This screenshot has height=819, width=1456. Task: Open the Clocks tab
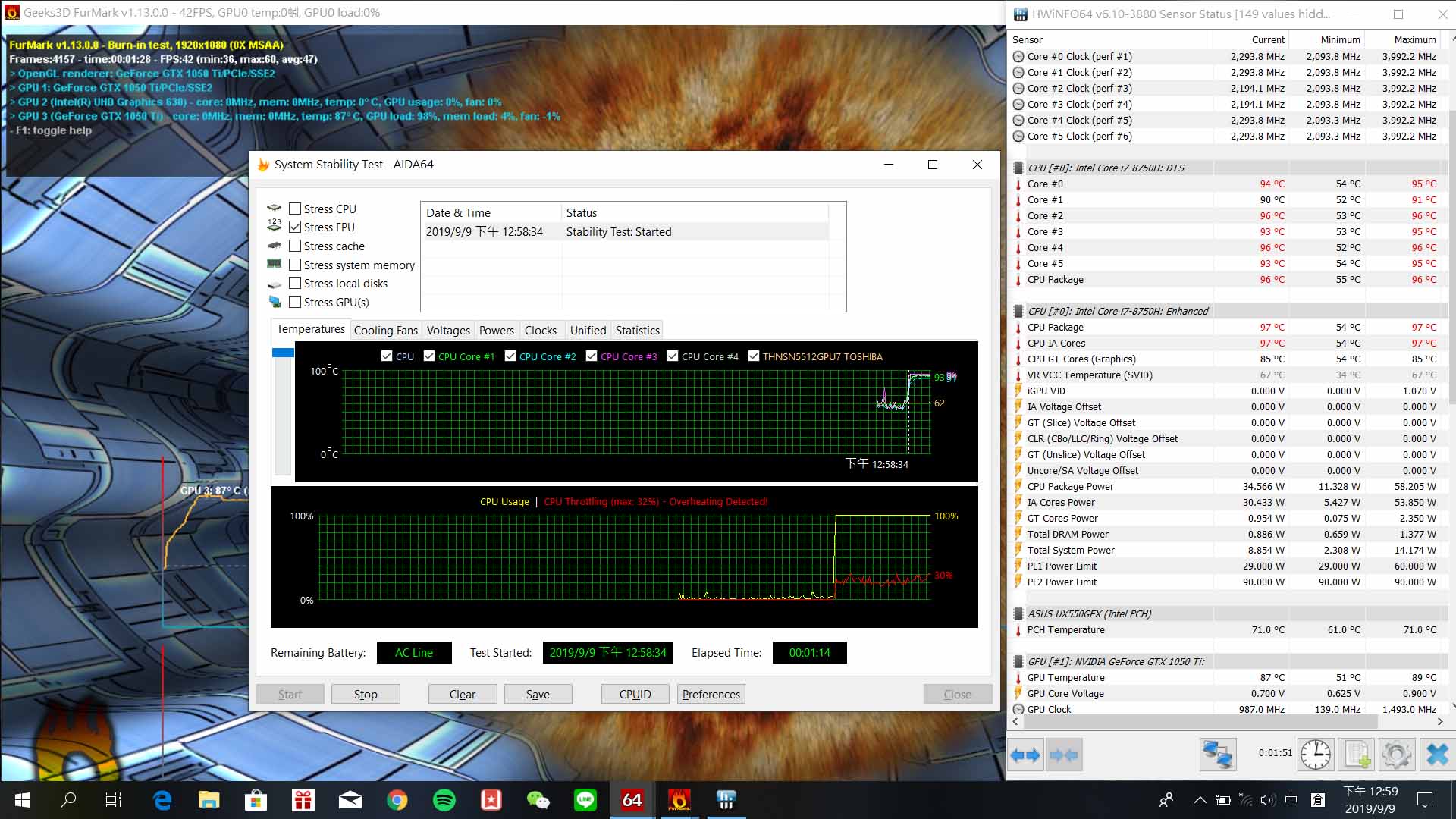pyautogui.click(x=541, y=331)
